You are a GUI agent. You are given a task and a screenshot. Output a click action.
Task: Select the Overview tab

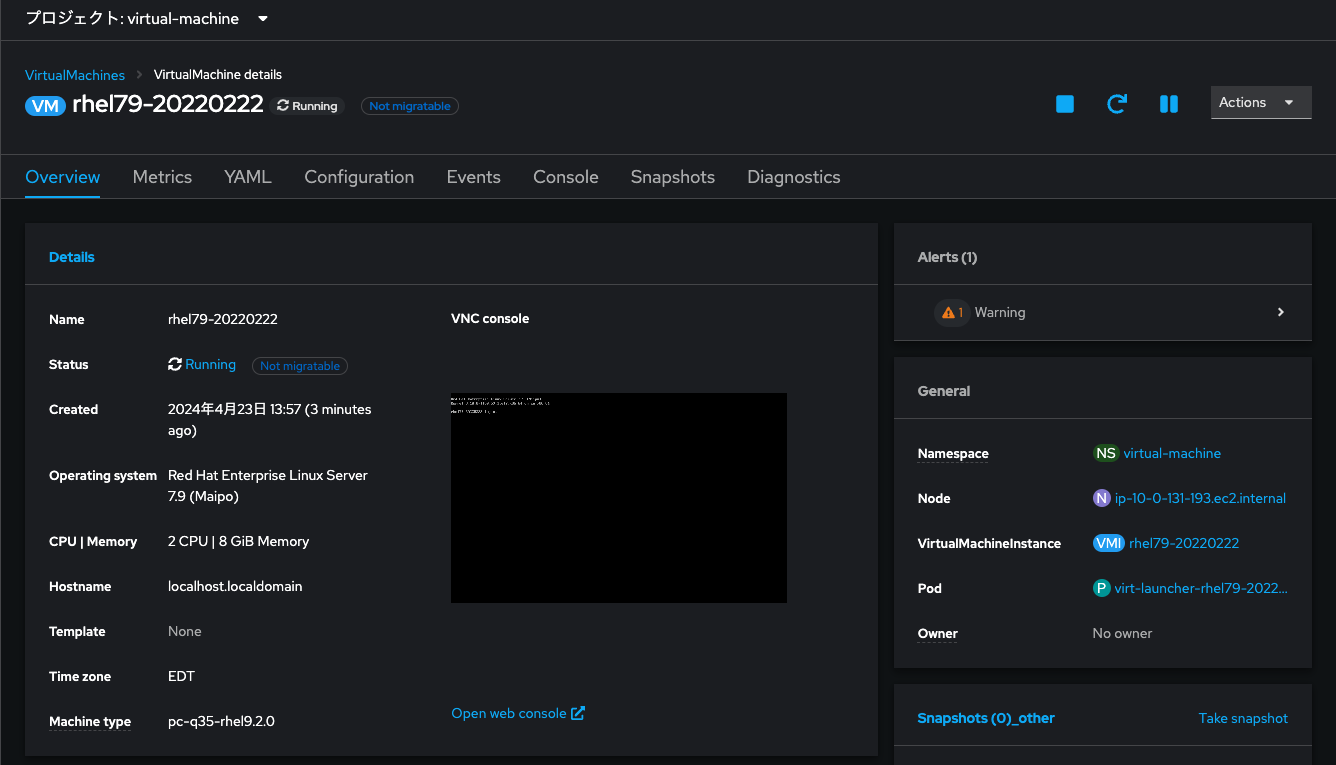[63, 177]
